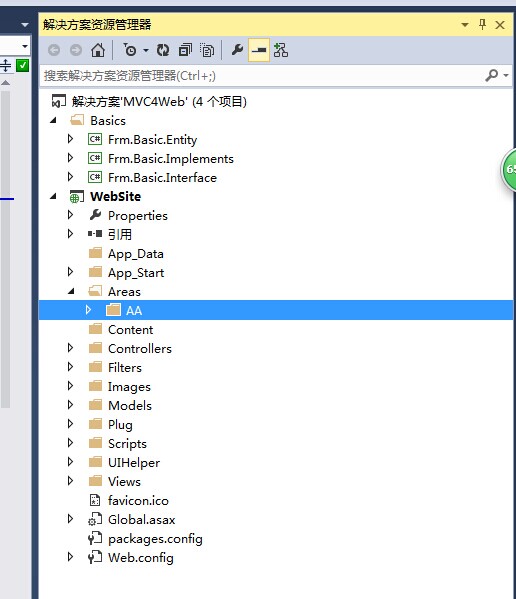Click the View Class Diagram icon
Viewport: 516px width, 599px height.
pyautogui.click(x=281, y=50)
